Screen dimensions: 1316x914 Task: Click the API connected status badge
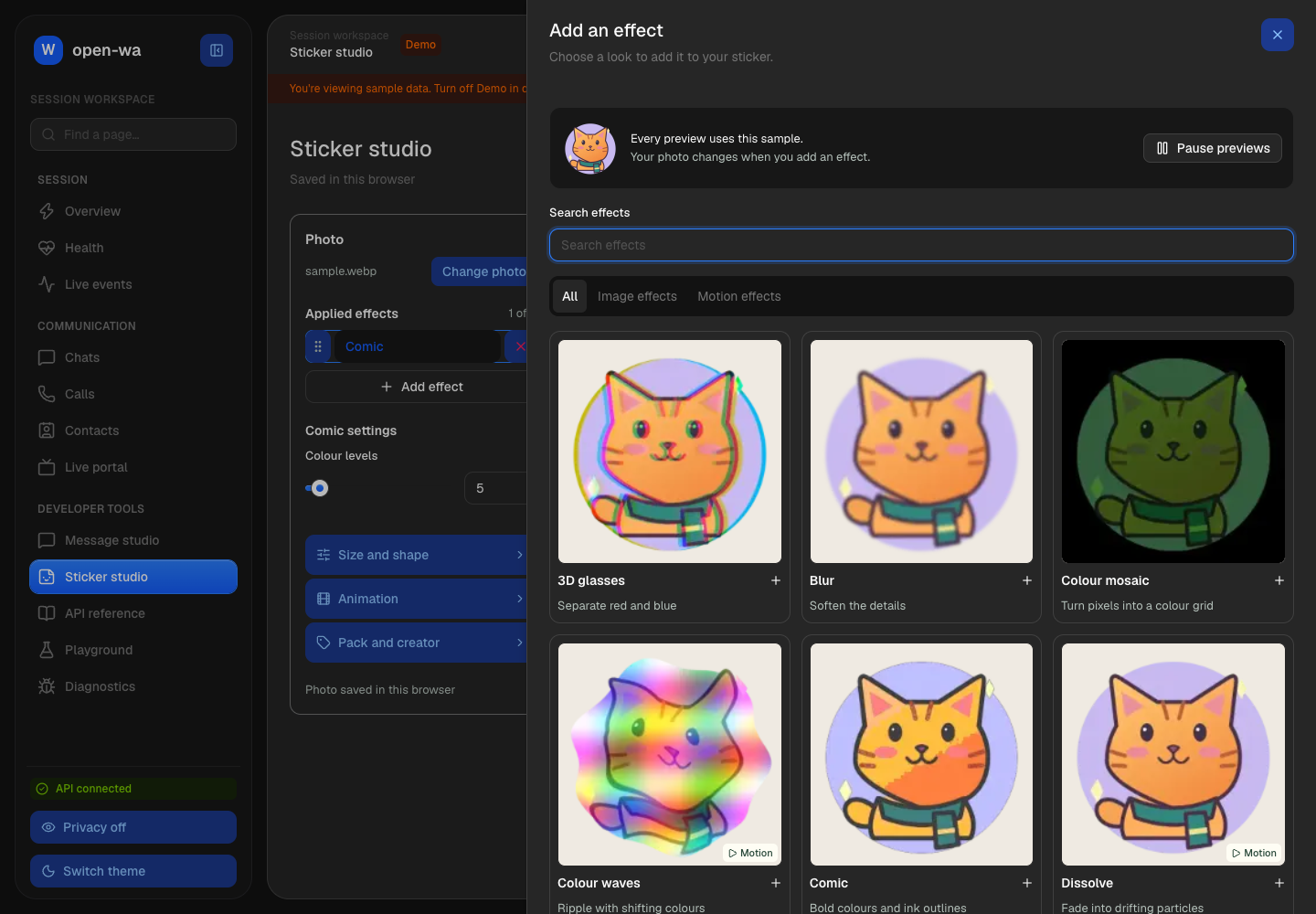(x=133, y=789)
